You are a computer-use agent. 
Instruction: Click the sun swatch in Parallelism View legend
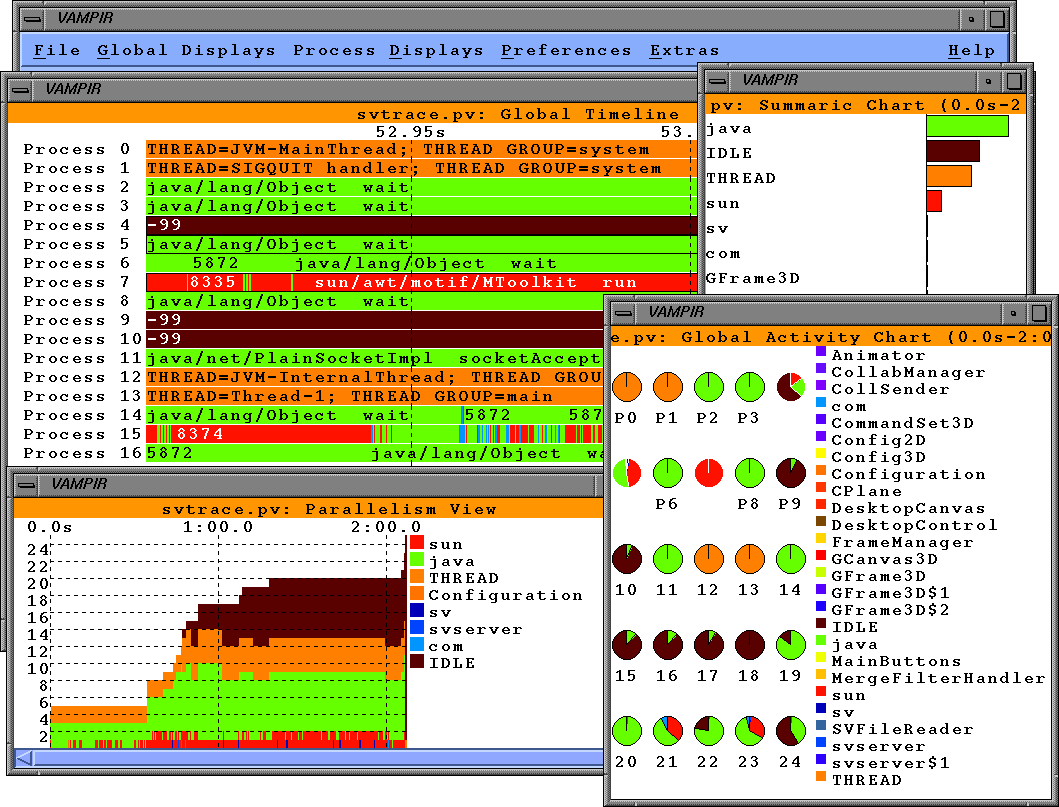coord(417,542)
